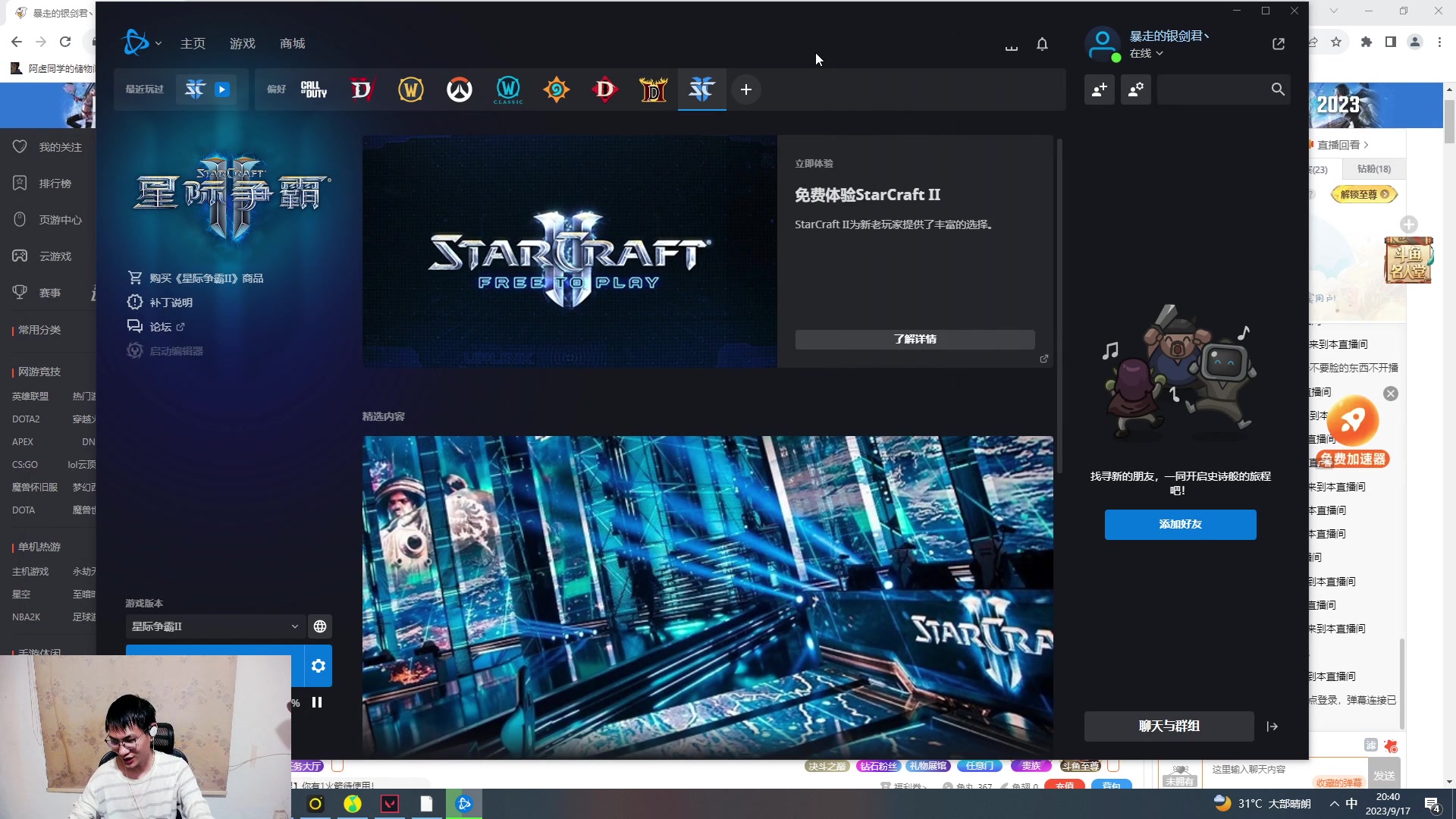Open the add friend icon near the search bar

(1099, 89)
